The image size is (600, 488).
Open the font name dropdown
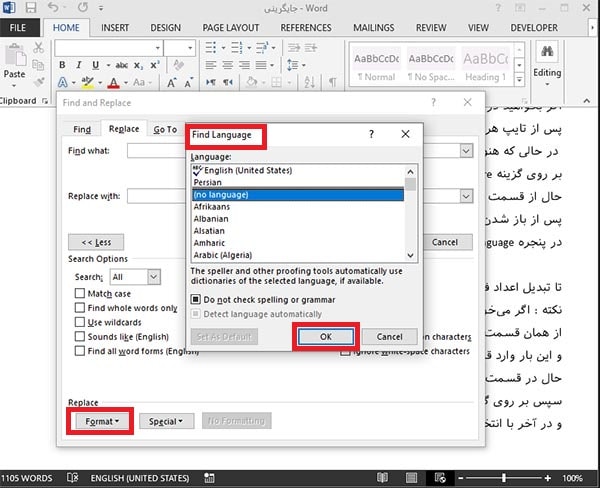pyautogui.click(x=158, y=48)
